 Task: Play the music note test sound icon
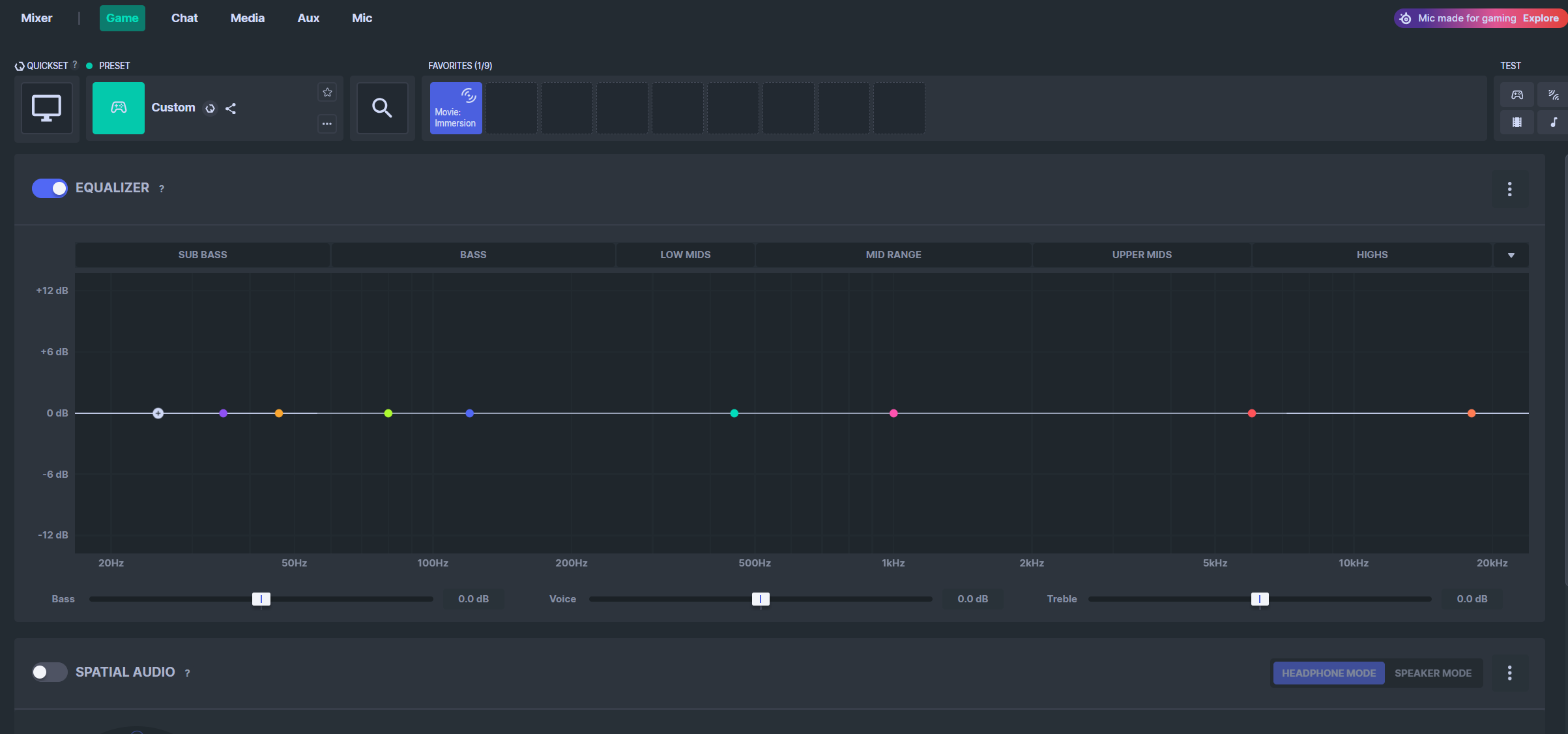(1554, 122)
